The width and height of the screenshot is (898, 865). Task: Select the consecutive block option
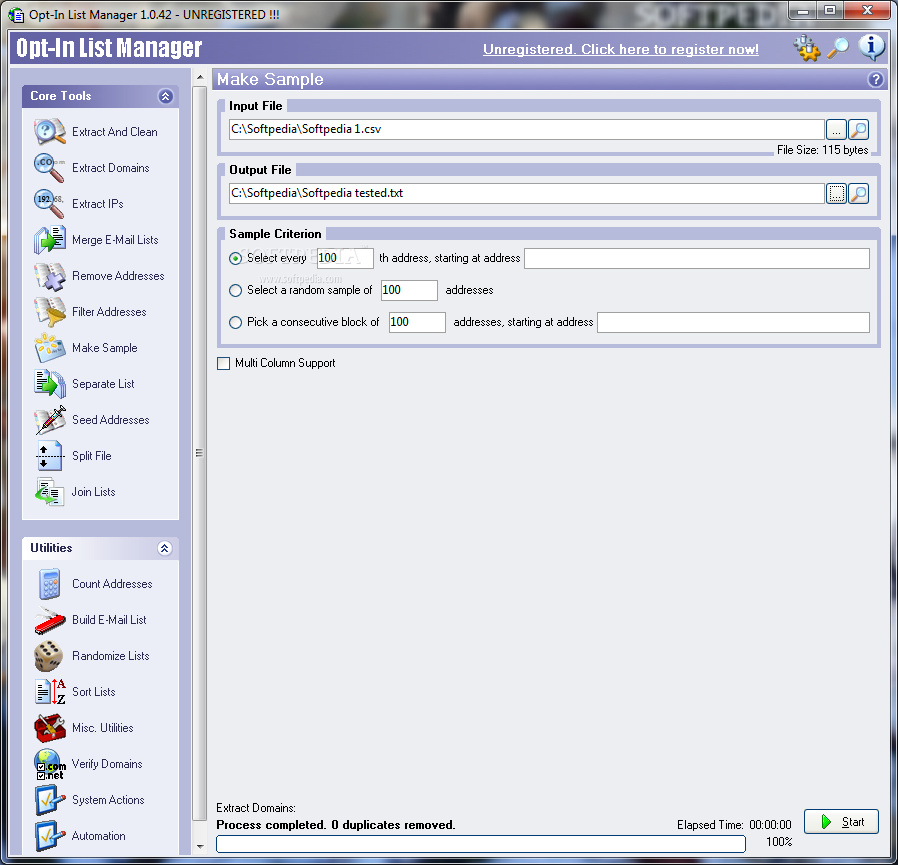(235, 323)
